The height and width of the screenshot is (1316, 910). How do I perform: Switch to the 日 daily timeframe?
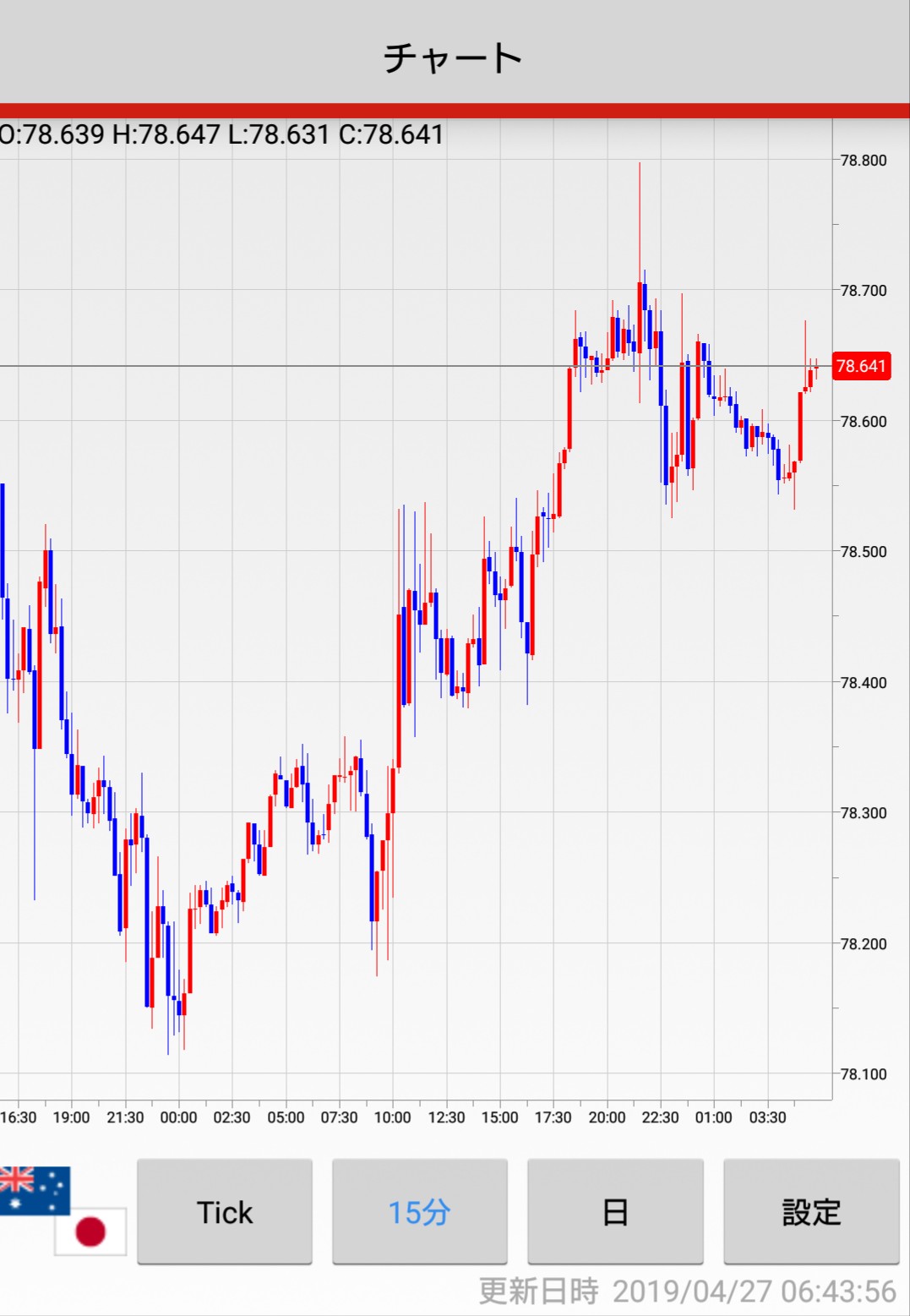[x=615, y=1212]
